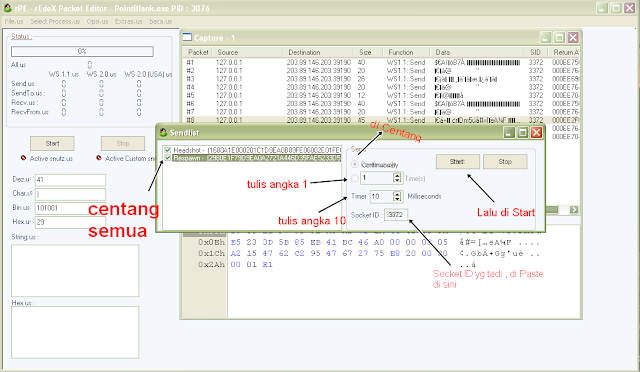This screenshot has width=640, height=372.
Task: Click the Char.us converter field
Action: tap(70, 194)
